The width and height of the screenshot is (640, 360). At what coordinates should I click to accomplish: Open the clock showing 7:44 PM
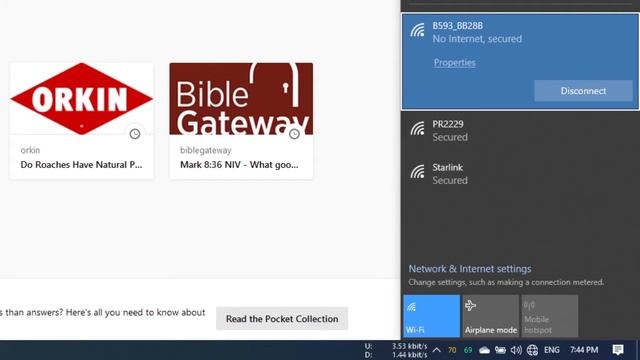584,350
